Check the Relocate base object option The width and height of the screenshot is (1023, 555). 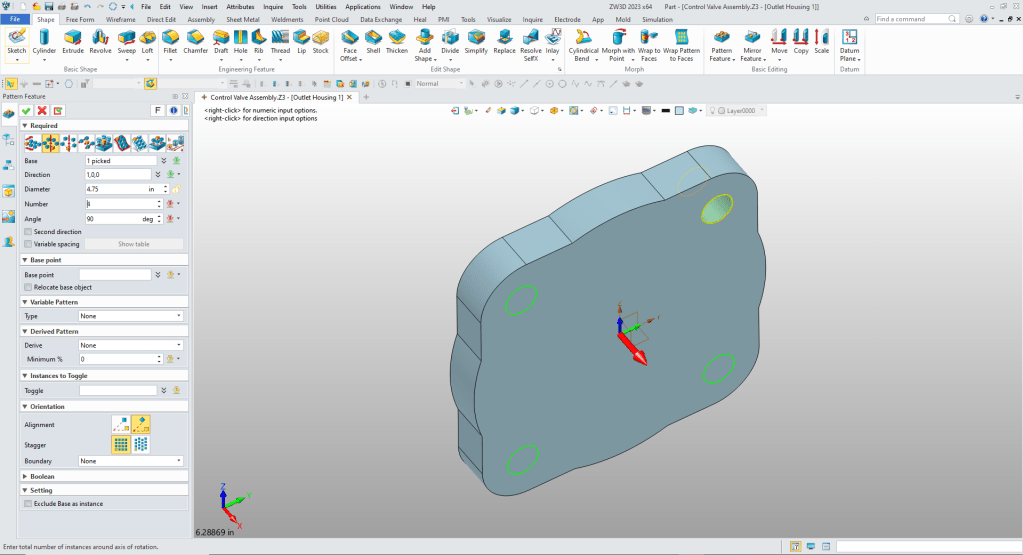(x=27, y=287)
